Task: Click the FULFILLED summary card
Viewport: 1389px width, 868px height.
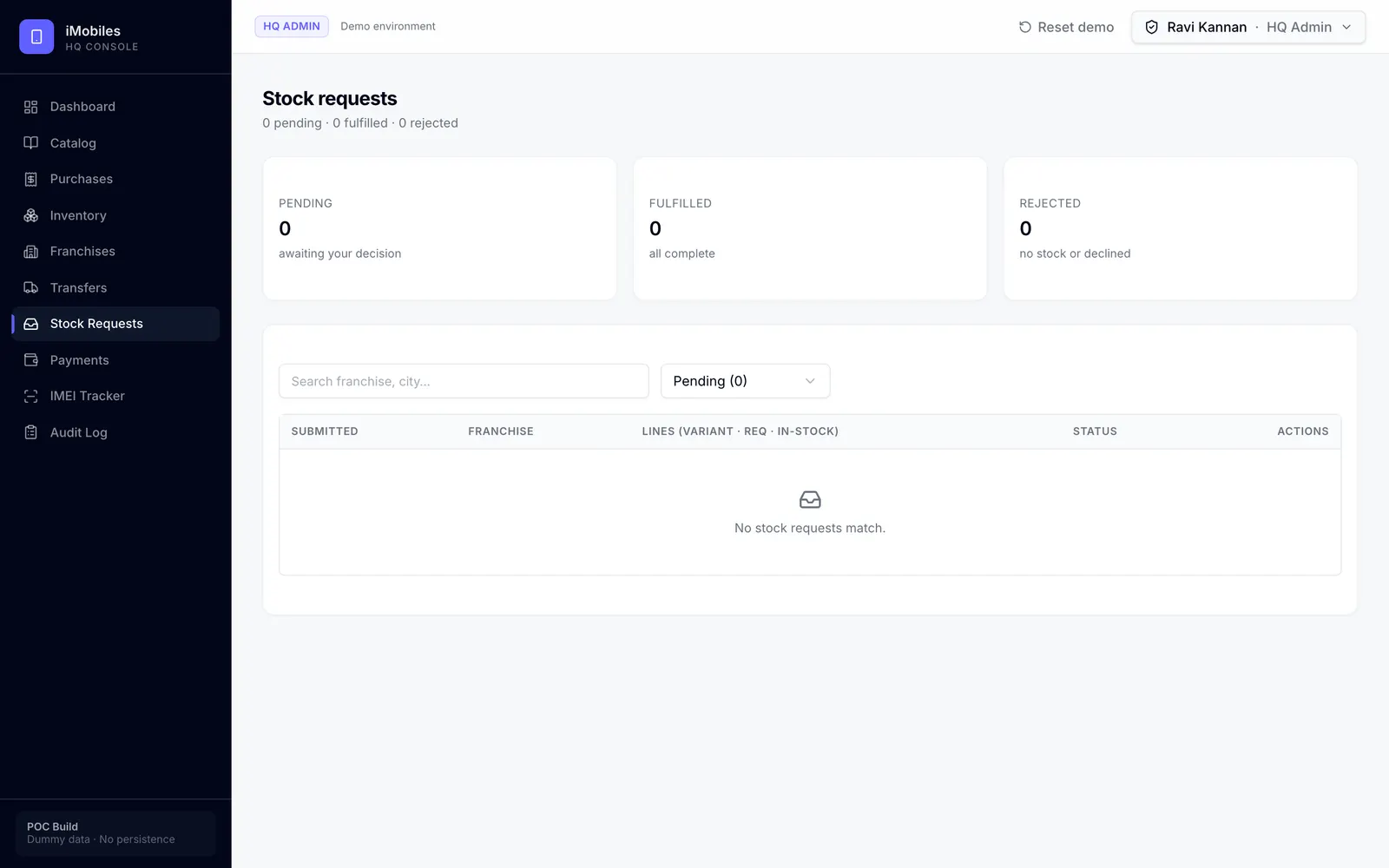Action: (810, 228)
